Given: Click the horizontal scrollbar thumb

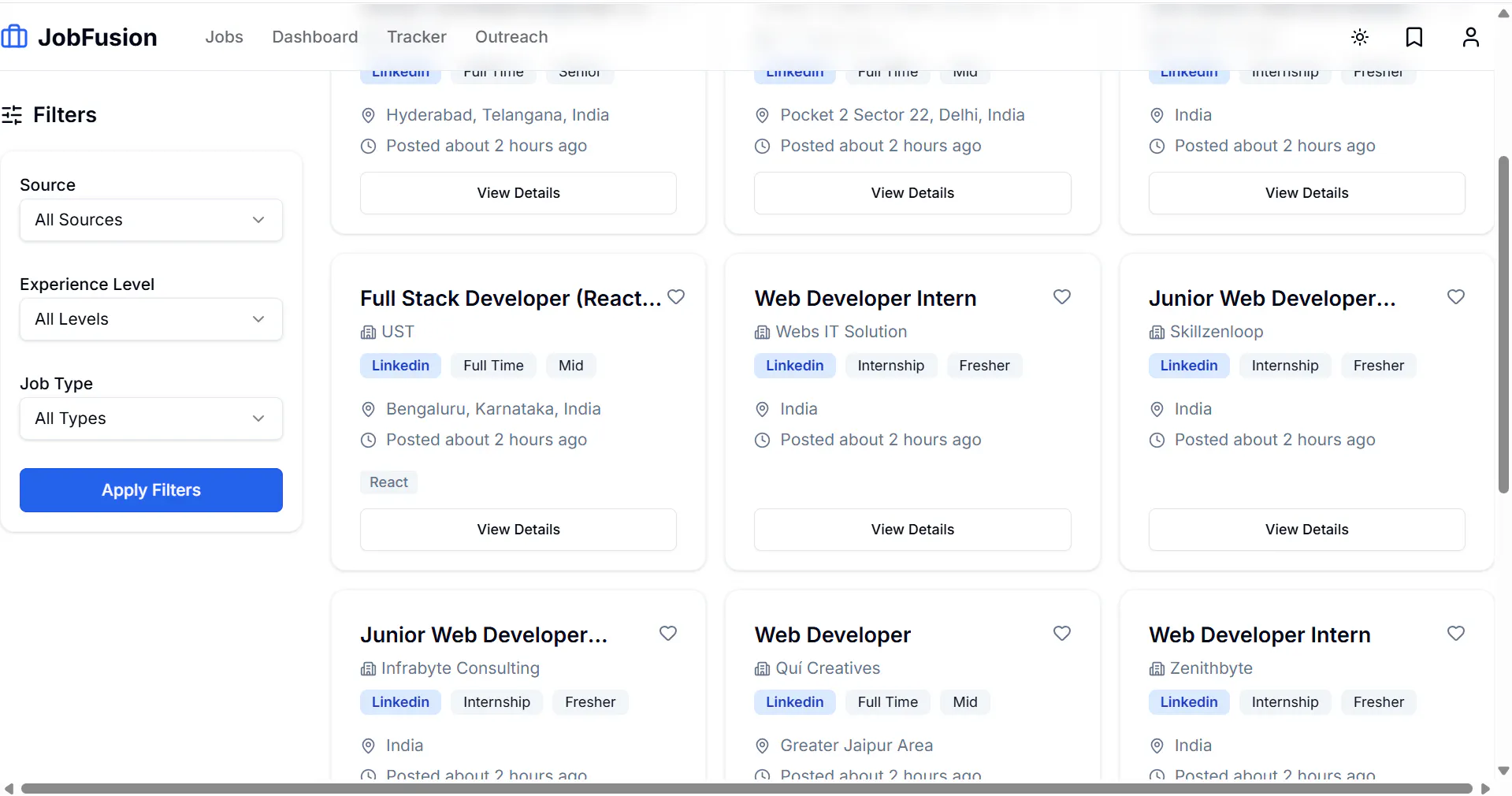Looking at the screenshot, I should pyautogui.click(x=747, y=788).
